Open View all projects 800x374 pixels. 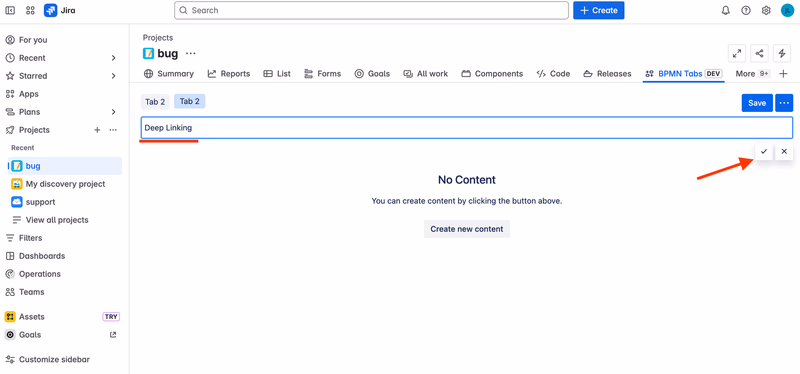click(57, 220)
